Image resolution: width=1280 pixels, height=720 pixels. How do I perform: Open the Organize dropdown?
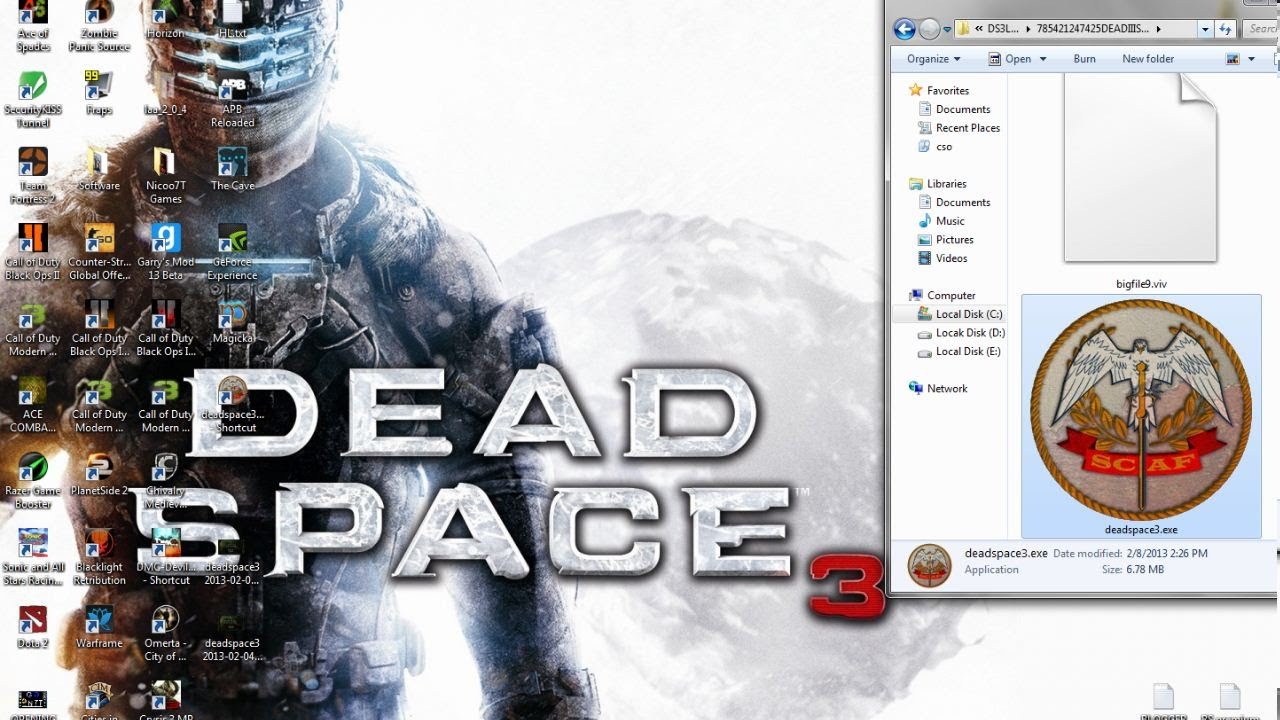931,59
